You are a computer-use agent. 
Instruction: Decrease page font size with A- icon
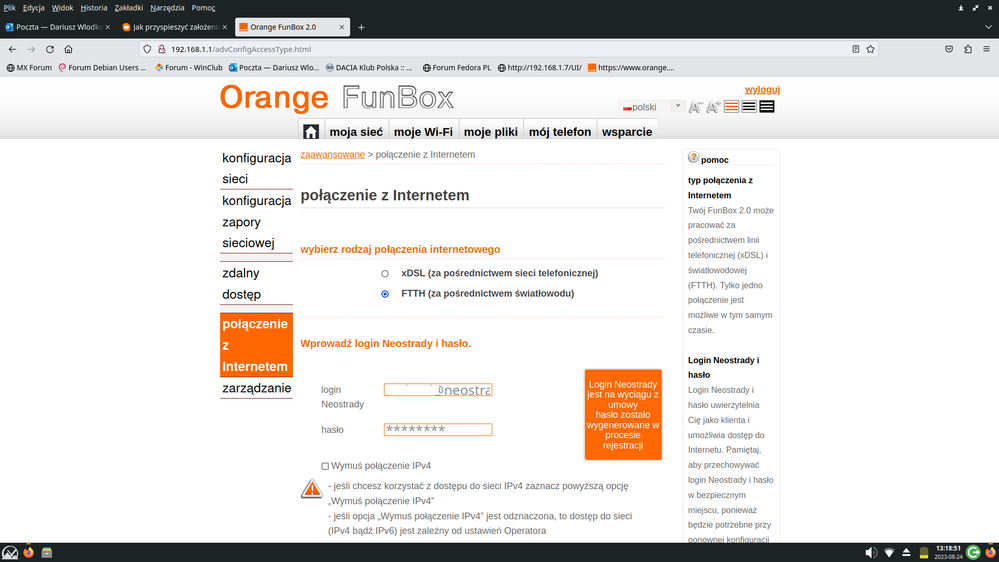[x=695, y=107]
